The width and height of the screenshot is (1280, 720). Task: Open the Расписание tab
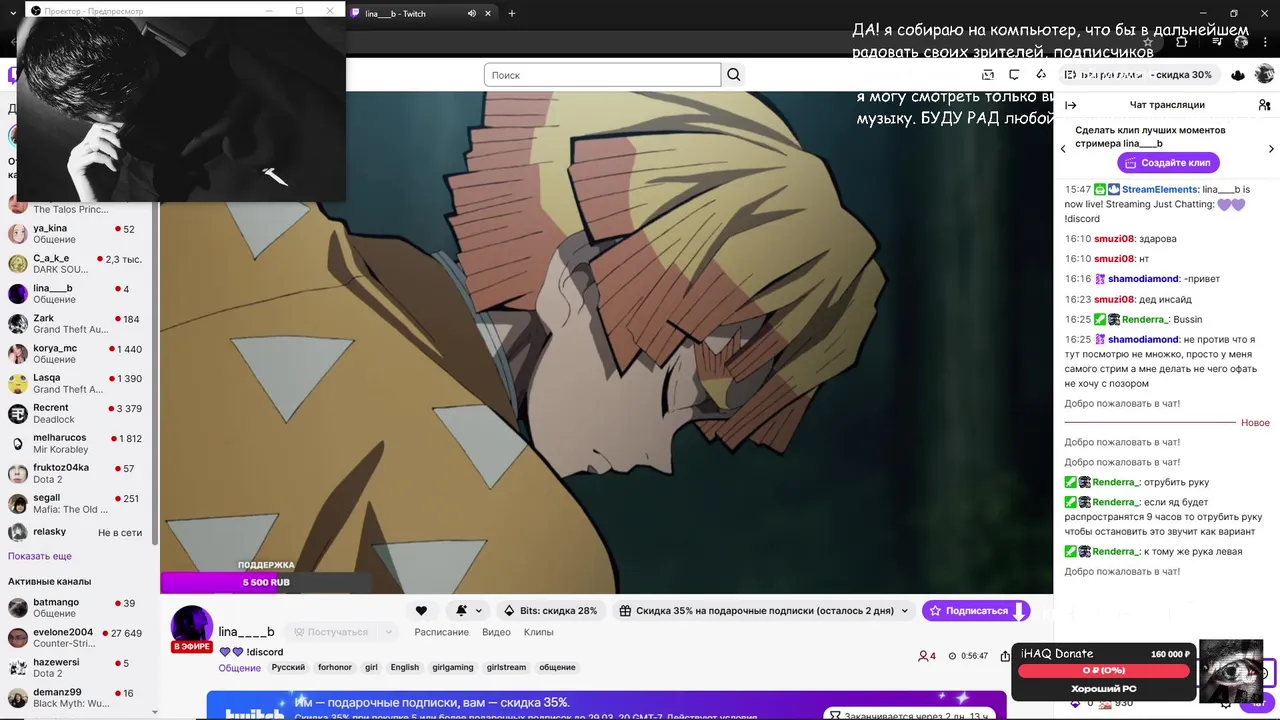click(441, 632)
